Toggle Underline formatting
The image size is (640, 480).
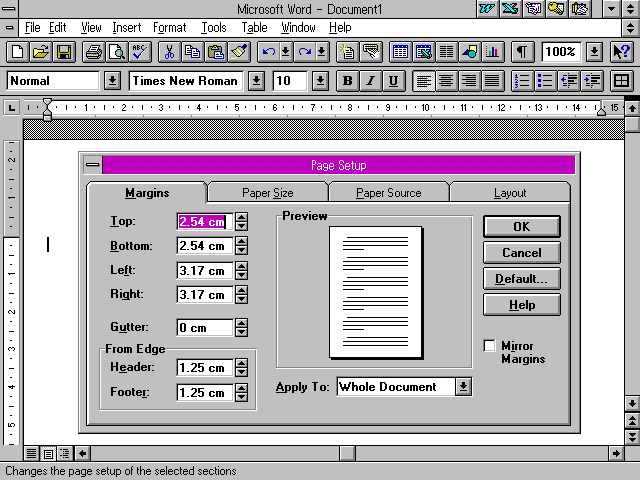[394, 81]
